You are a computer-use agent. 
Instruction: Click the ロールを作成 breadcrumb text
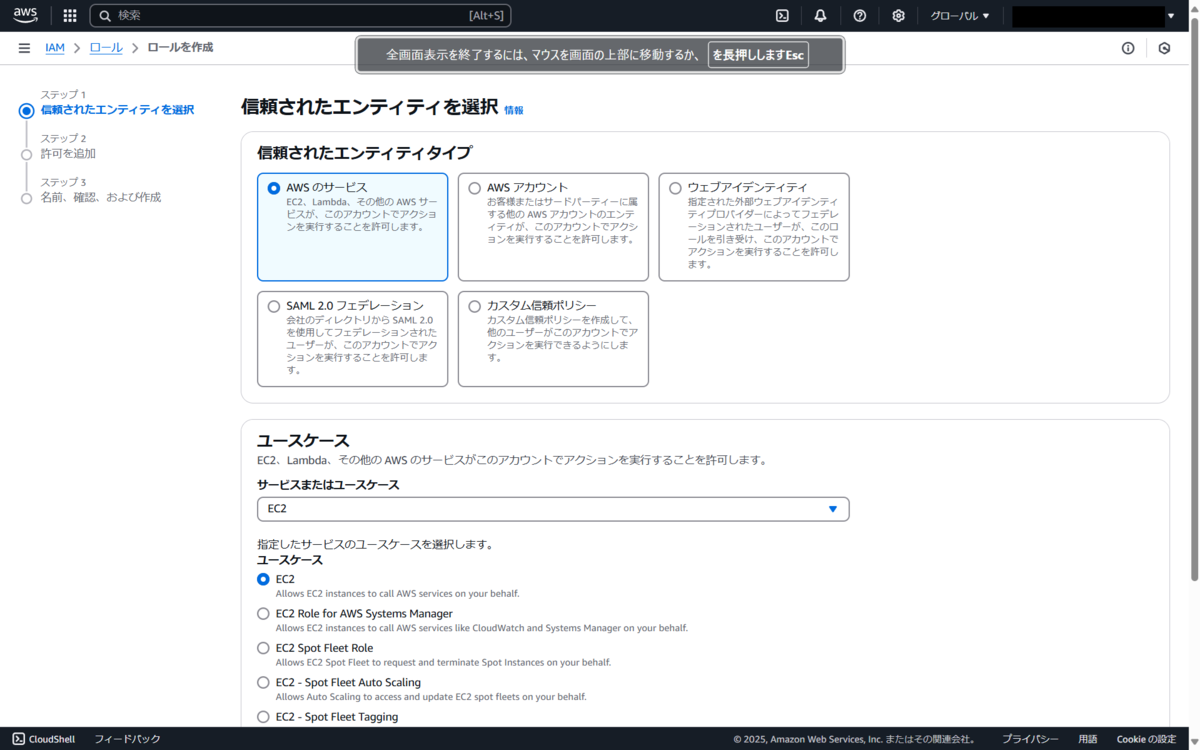180,48
